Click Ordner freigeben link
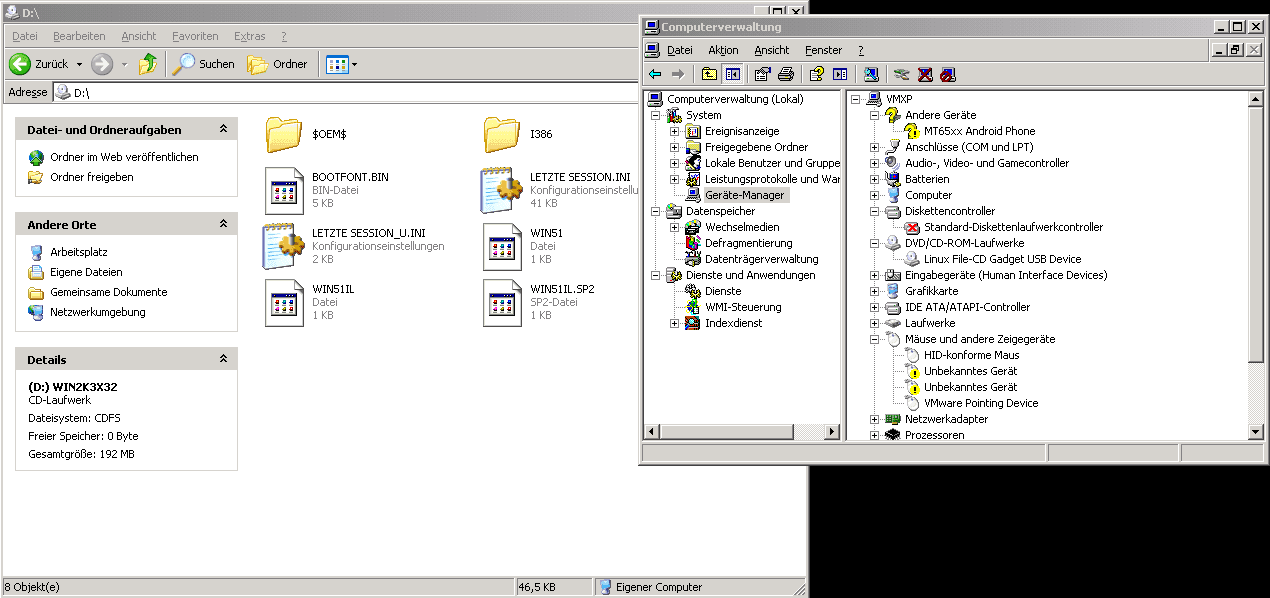1270x598 pixels. [x=92, y=177]
